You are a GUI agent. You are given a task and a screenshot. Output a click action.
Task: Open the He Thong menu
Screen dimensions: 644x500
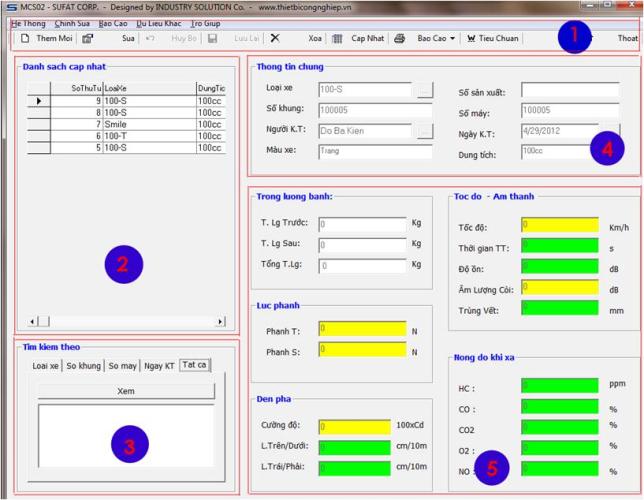coord(29,22)
